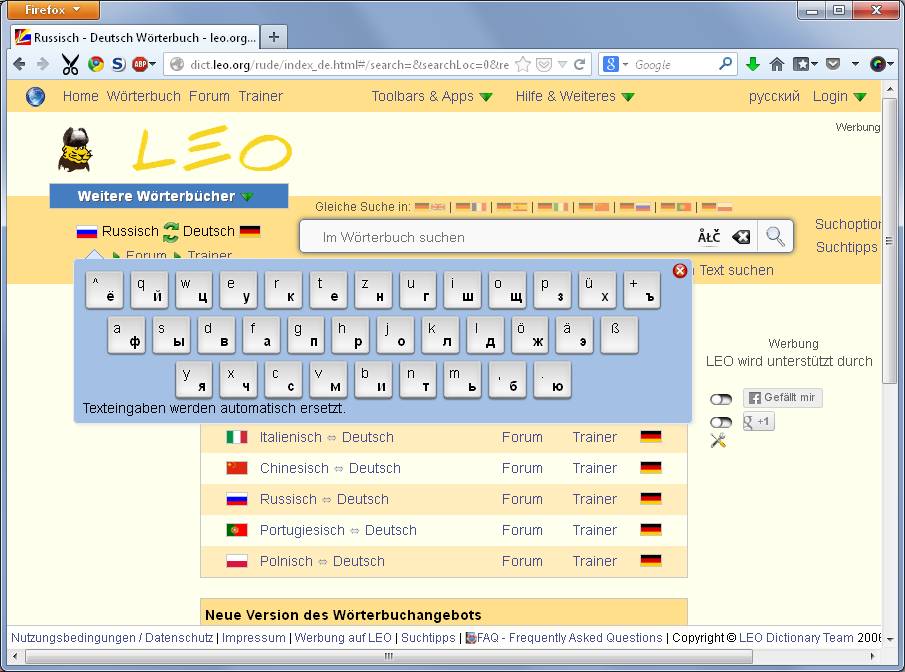Click the magnifier icon to search
Screen dimensions: 905x672
pos(775,237)
